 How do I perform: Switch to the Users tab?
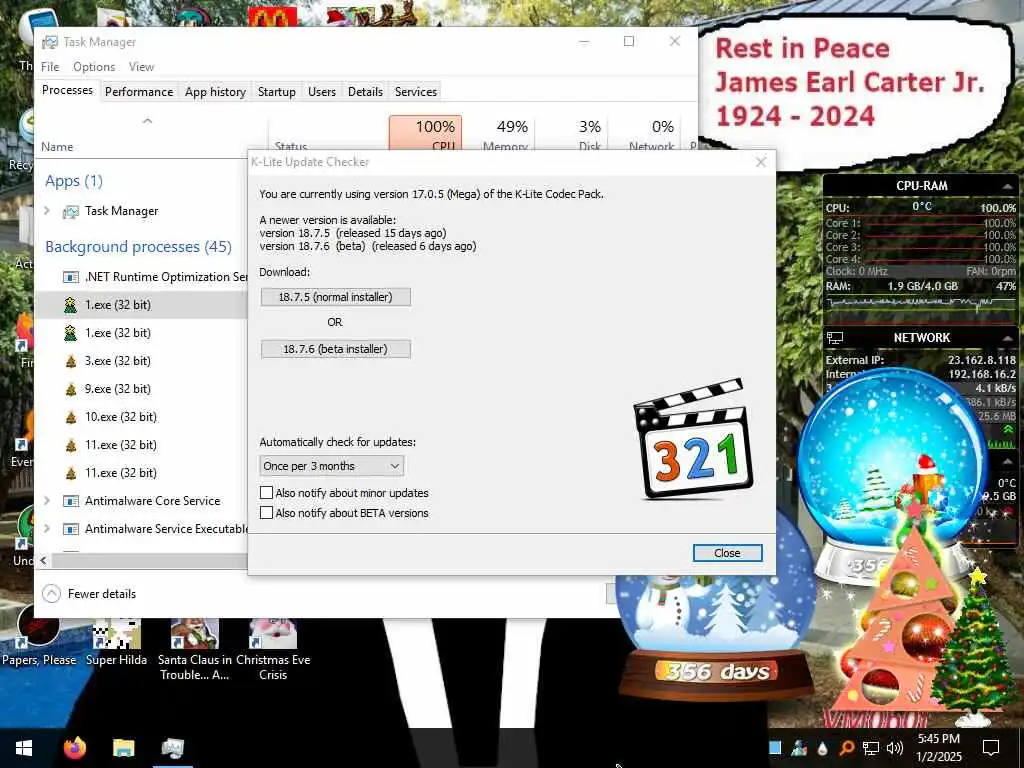322,91
